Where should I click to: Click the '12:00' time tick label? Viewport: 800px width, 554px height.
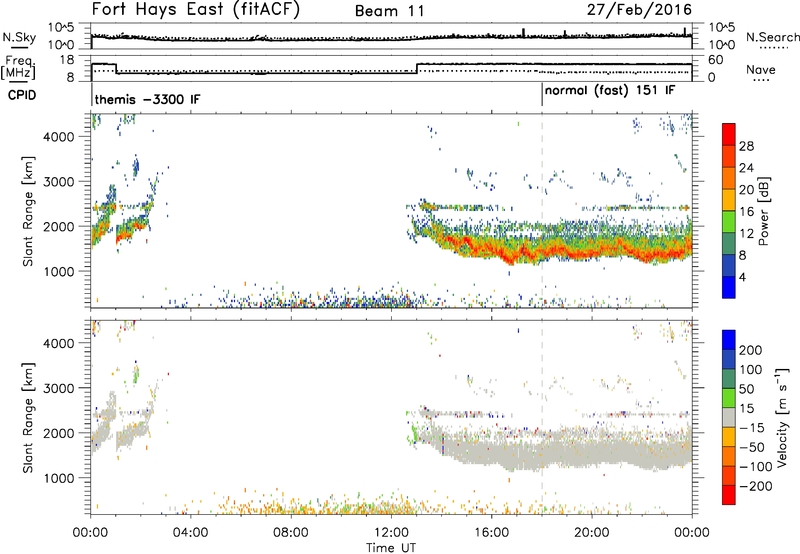click(391, 533)
